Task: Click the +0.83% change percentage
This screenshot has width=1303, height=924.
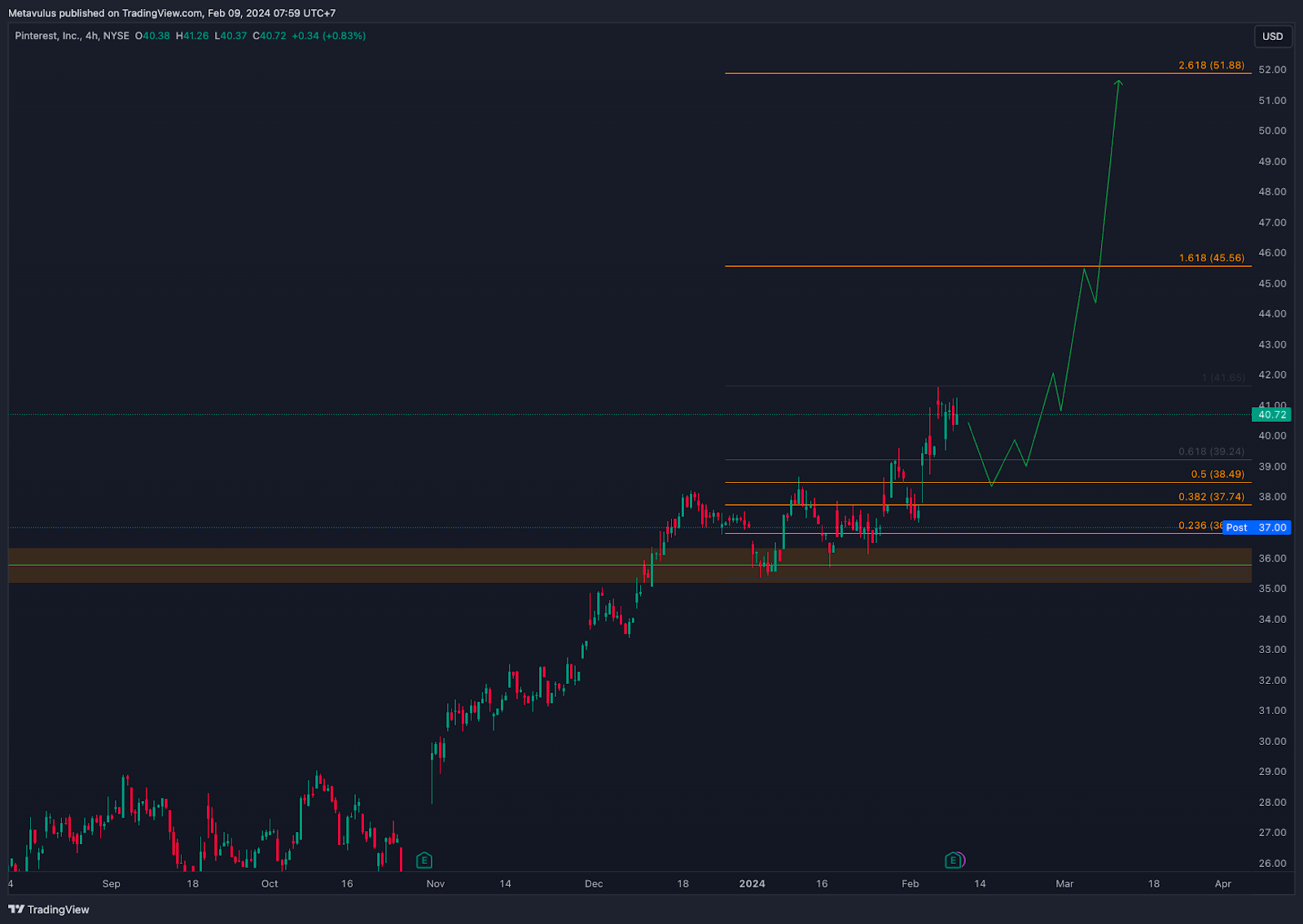Action: tap(346, 36)
